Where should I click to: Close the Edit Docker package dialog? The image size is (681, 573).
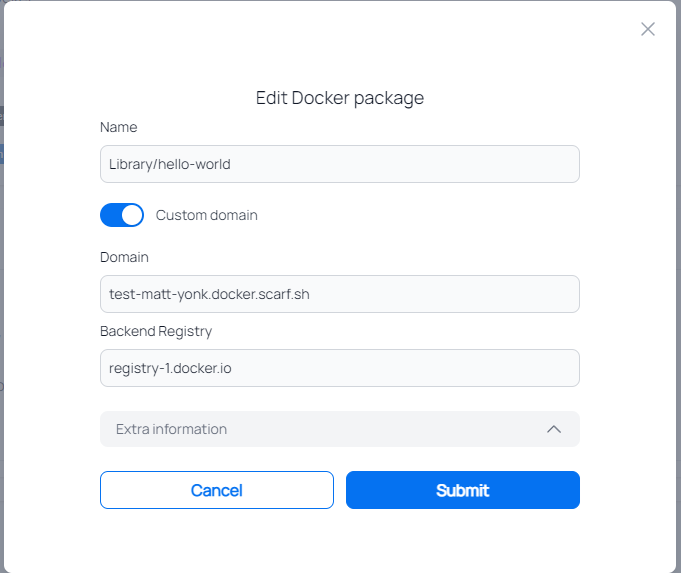pyautogui.click(x=648, y=29)
